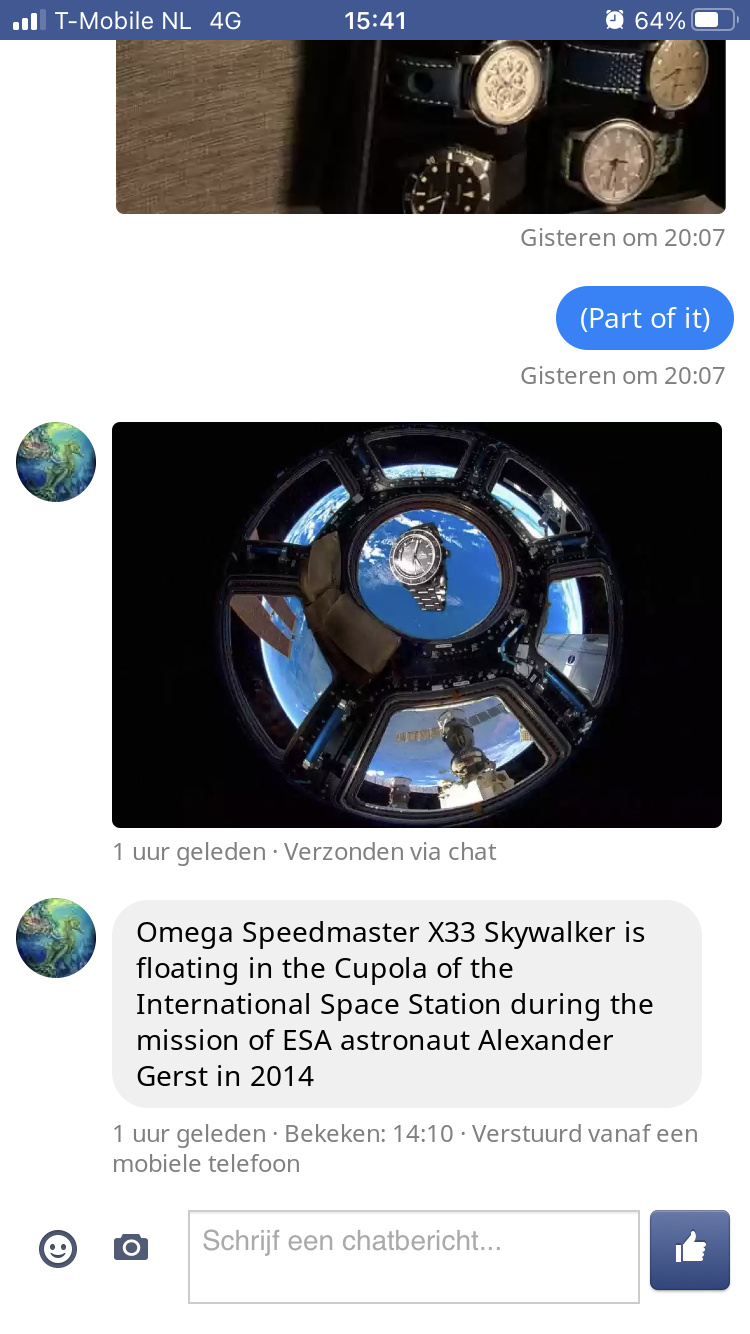Tap the T-Mobile NL carrier label
The width and height of the screenshot is (750, 1334).
(x=122, y=20)
